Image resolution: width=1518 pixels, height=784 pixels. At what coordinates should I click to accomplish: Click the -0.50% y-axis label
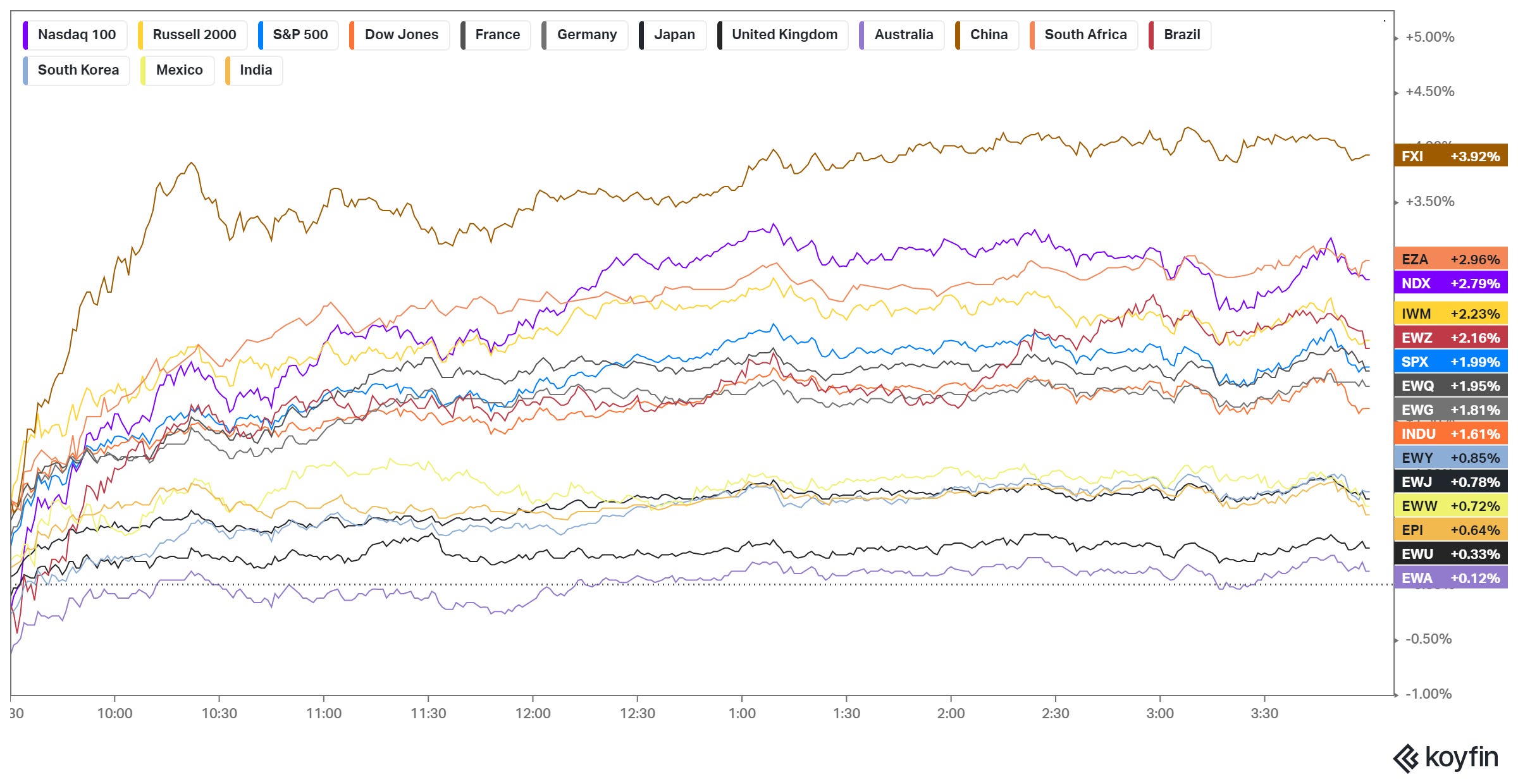[1428, 639]
